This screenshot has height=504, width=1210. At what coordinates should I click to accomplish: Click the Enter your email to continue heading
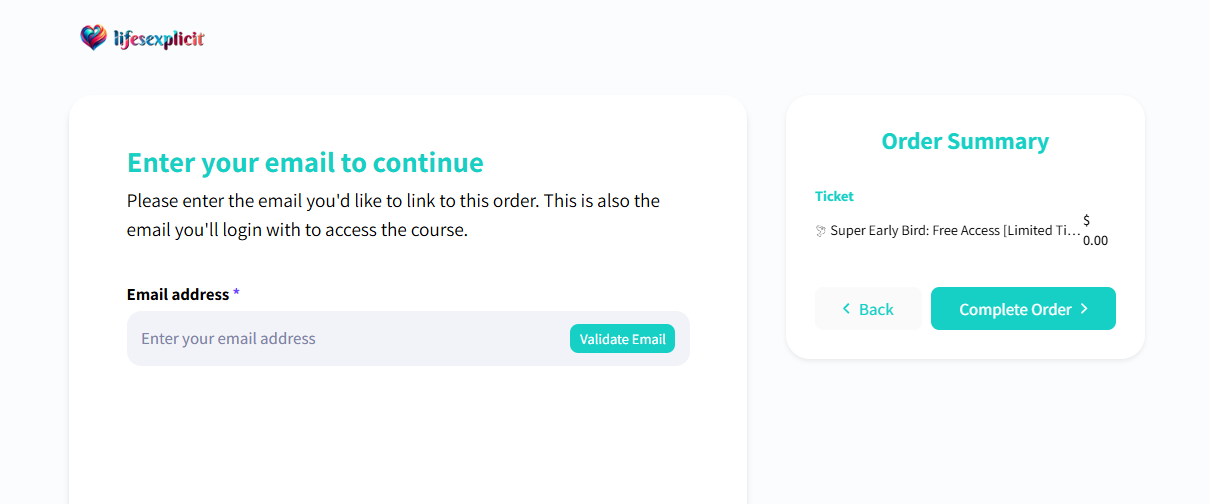click(x=305, y=162)
